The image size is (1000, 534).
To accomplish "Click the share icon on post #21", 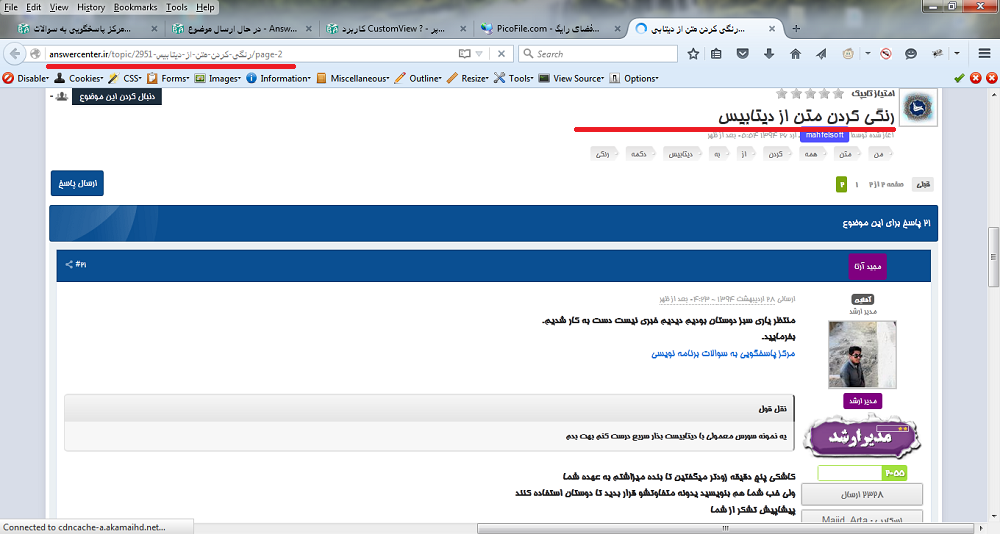I will click(x=69, y=265).
